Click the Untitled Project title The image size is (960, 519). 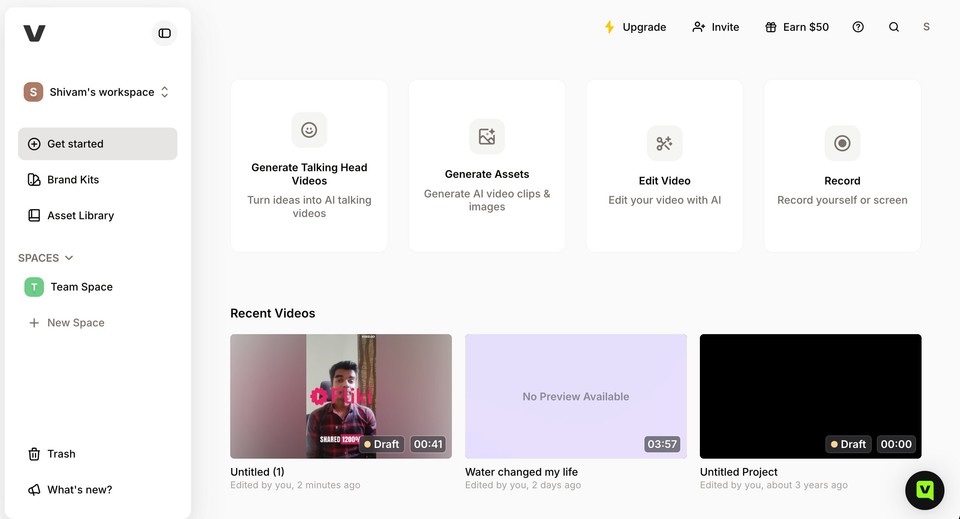point(738,472)
